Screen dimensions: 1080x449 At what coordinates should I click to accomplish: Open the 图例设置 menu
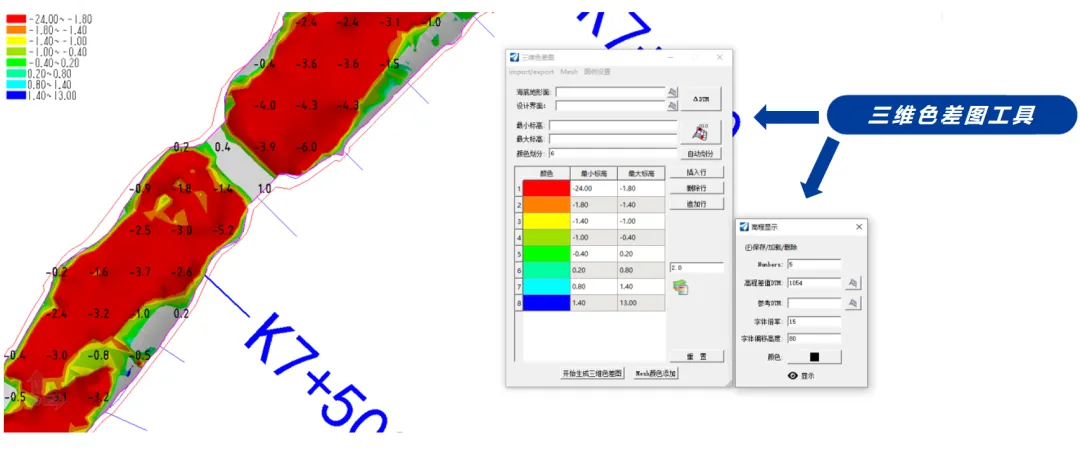pos(598,72)
